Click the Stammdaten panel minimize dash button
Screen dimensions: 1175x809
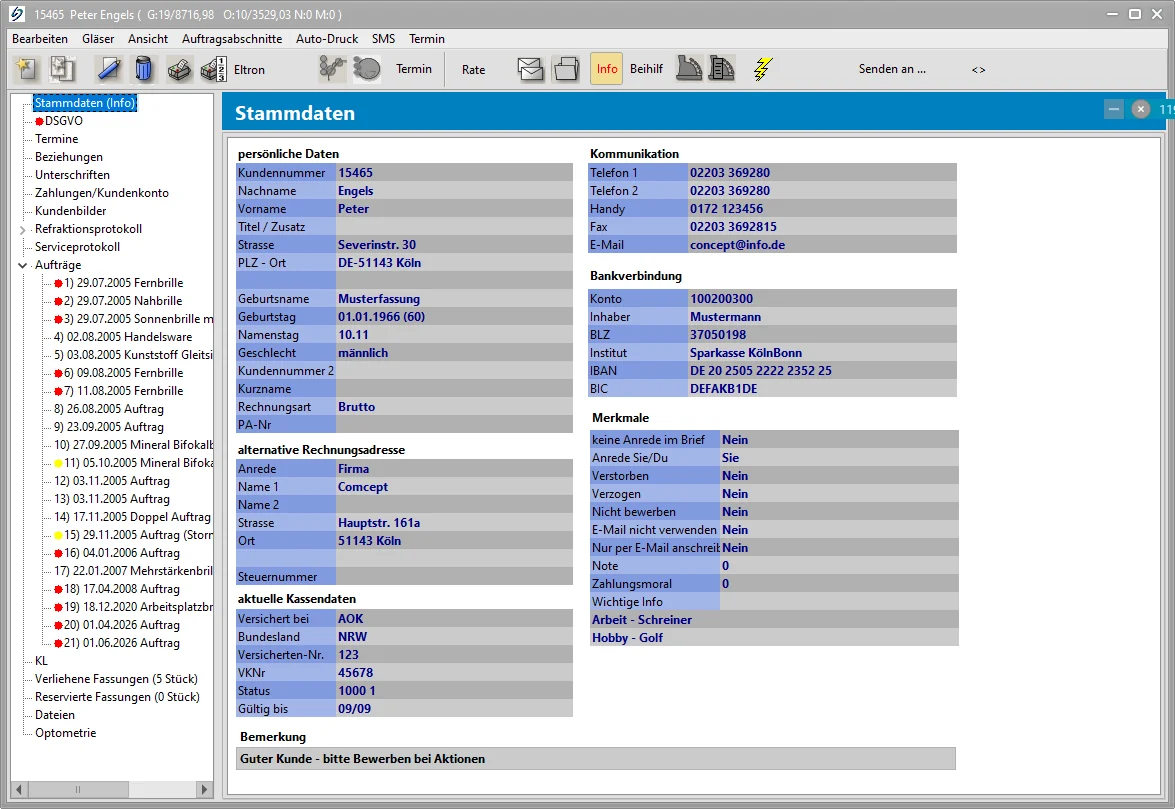(x=1114, y=109)
